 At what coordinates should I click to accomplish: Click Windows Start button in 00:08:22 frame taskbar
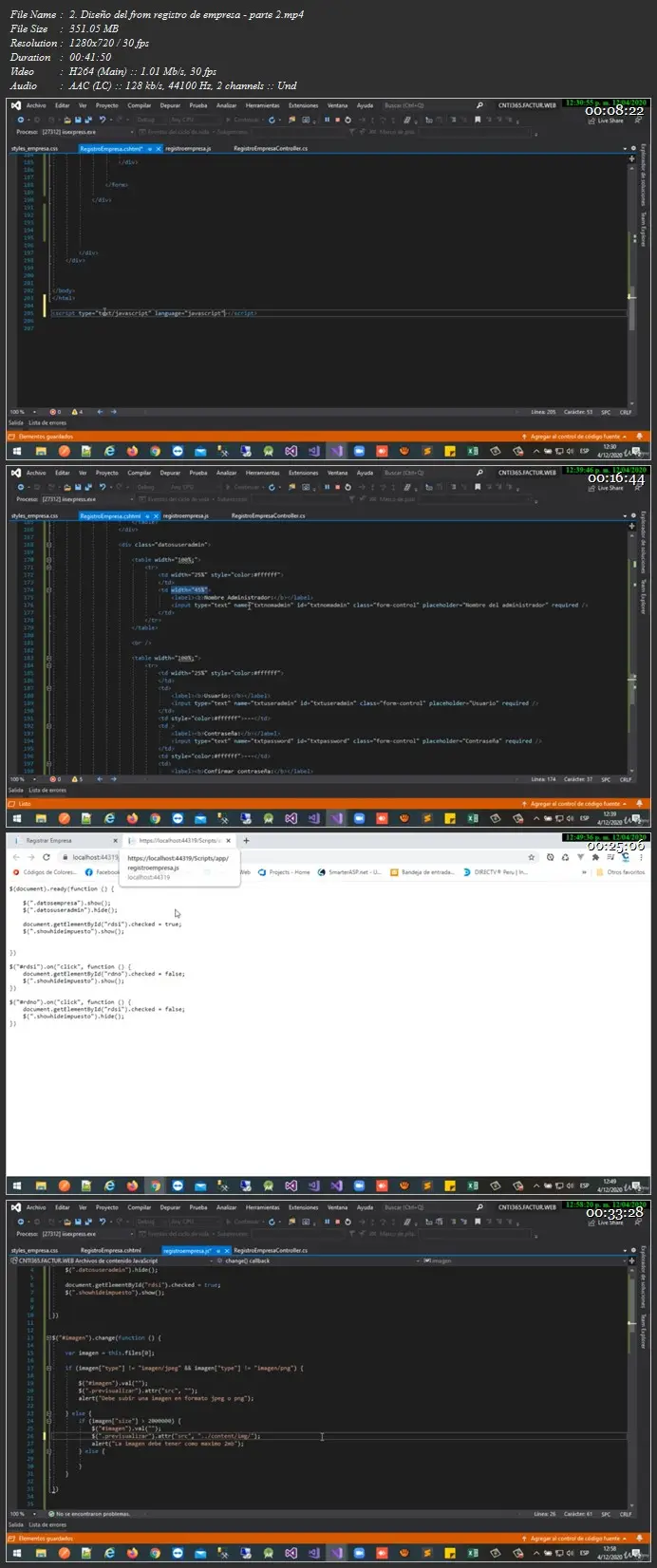18,451
